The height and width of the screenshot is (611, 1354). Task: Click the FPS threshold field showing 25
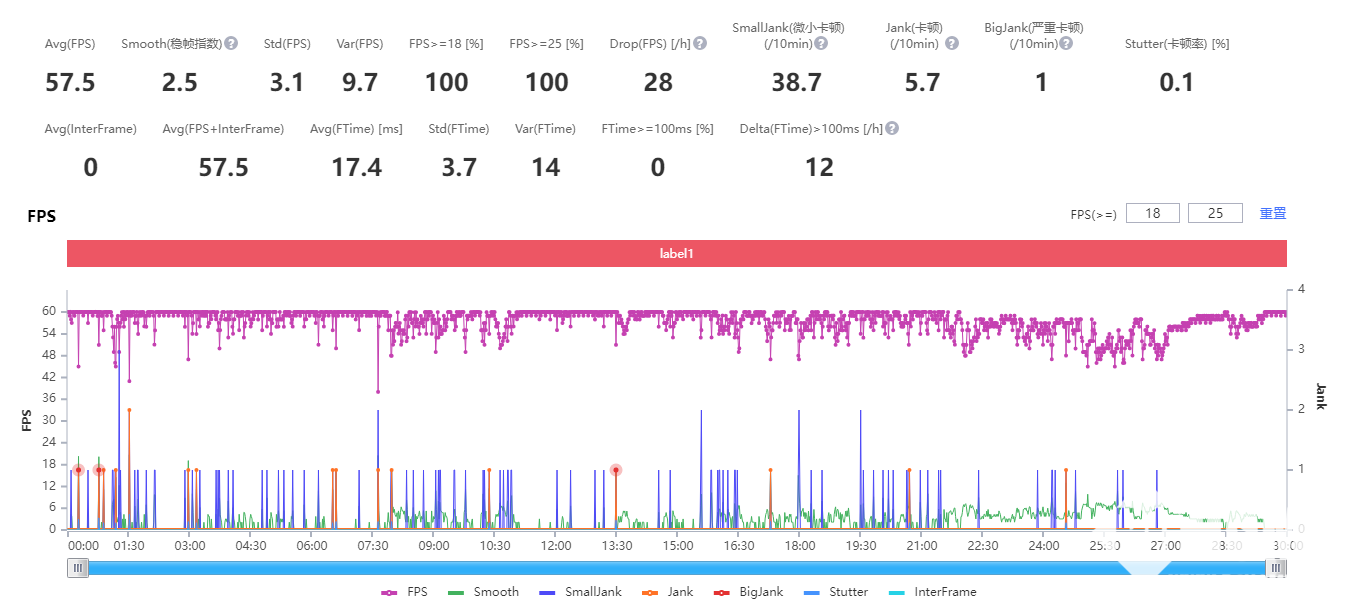click(1215, 213)
